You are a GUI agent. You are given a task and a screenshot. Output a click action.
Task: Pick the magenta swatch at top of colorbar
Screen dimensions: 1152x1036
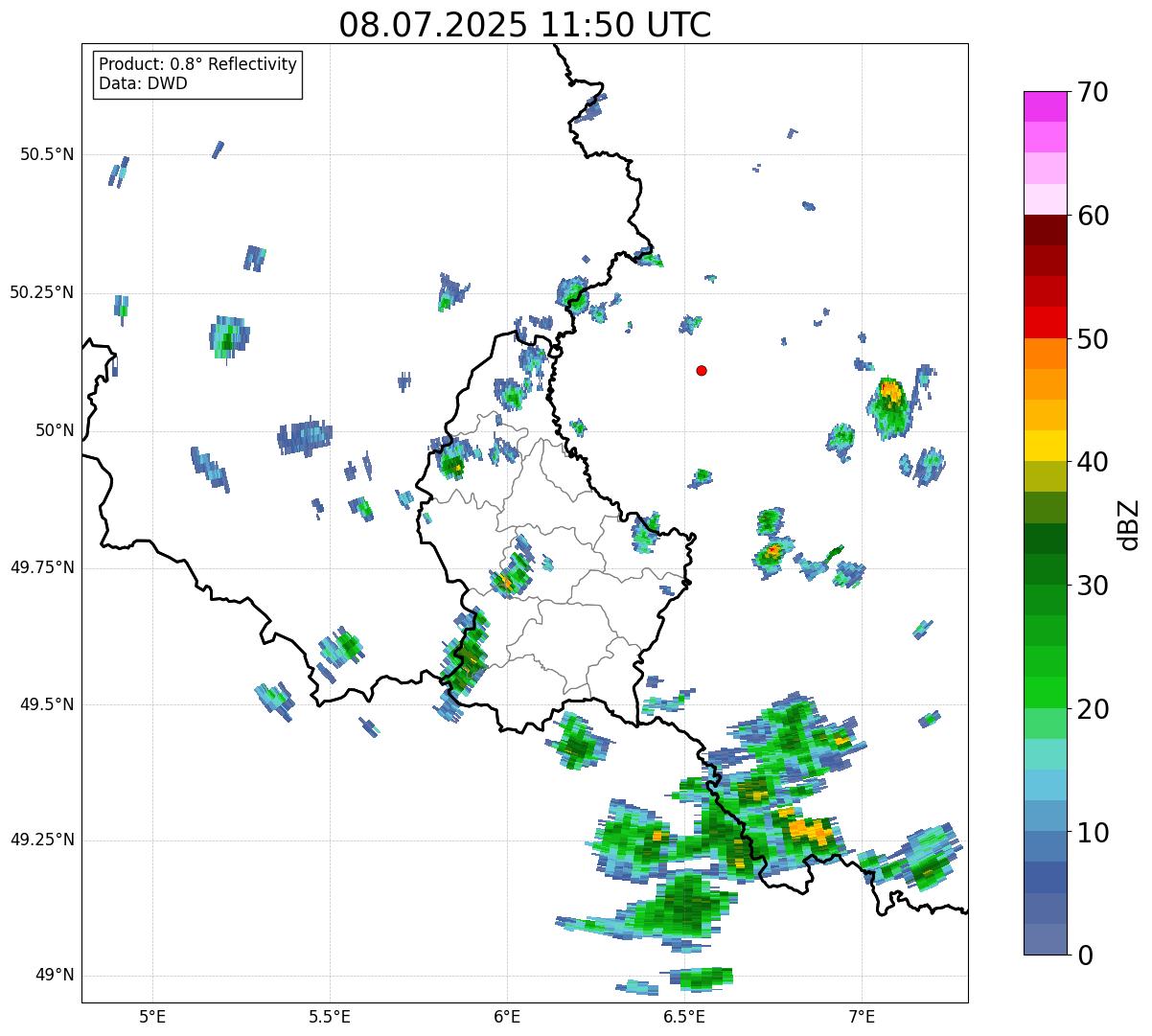(x=1045, y=106)
